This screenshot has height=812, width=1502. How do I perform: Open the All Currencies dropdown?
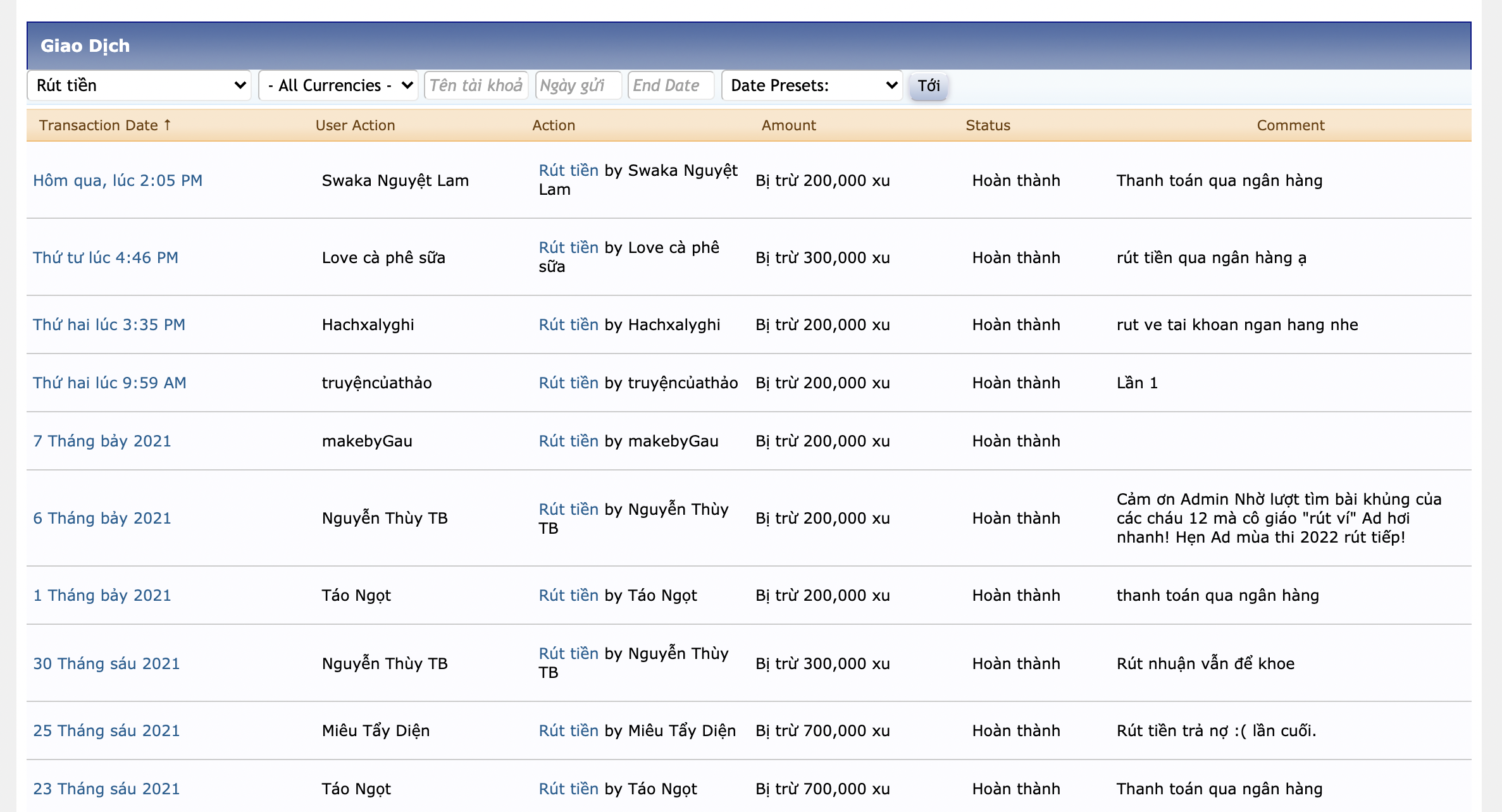pyautogui.click(x=338, y=85)
